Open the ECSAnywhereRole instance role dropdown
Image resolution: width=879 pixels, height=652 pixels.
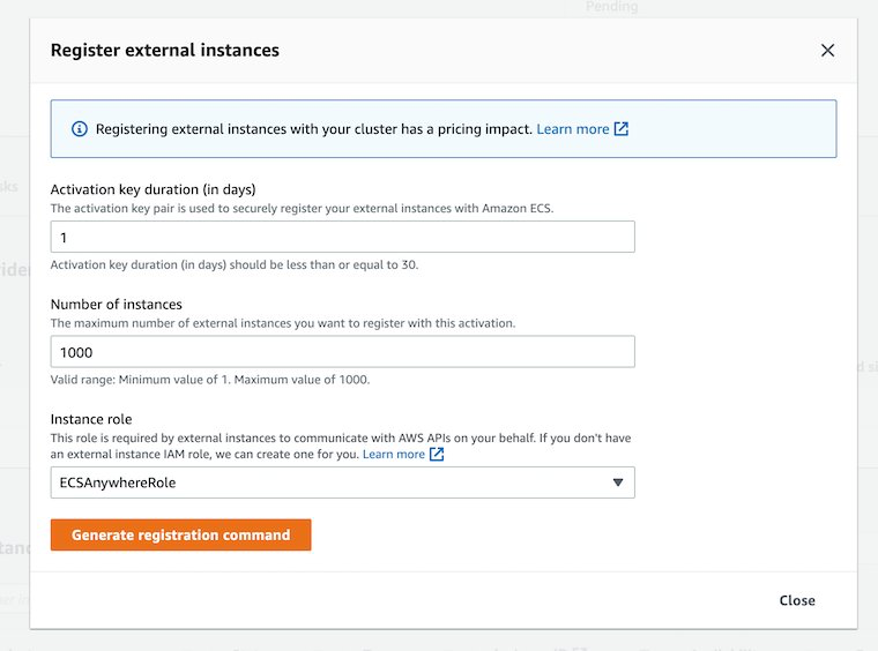coord(342,482)
